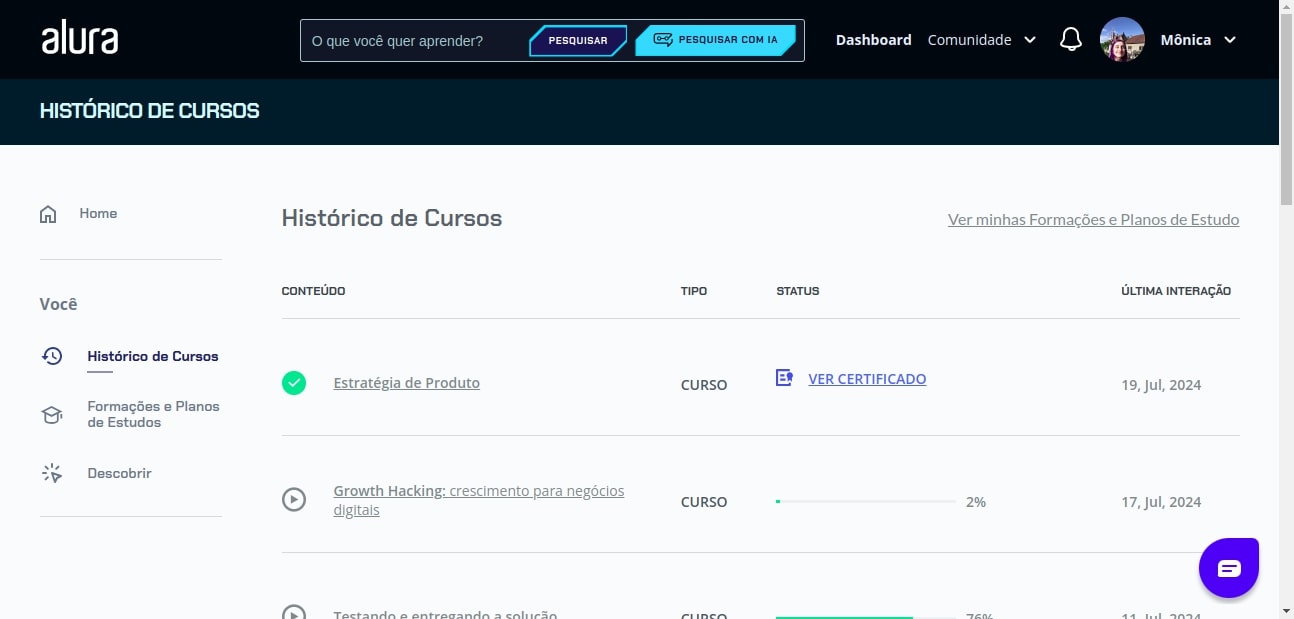Click Growth Hacking 2% progress bar
Image resolution: width=1294 pixels, height=619 pixels.
(x=866, y=501)
